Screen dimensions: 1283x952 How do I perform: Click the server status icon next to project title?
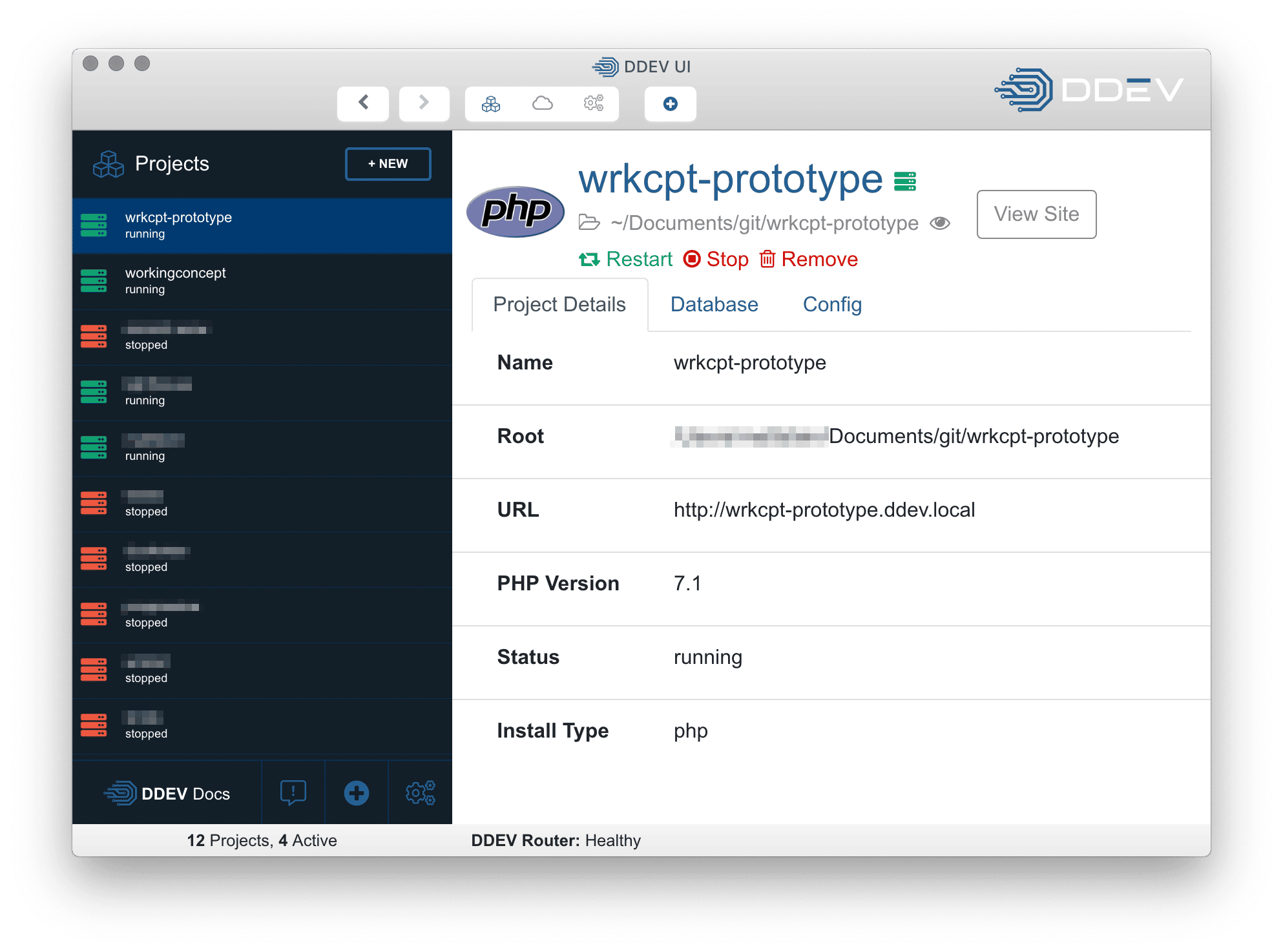(905, 181)
